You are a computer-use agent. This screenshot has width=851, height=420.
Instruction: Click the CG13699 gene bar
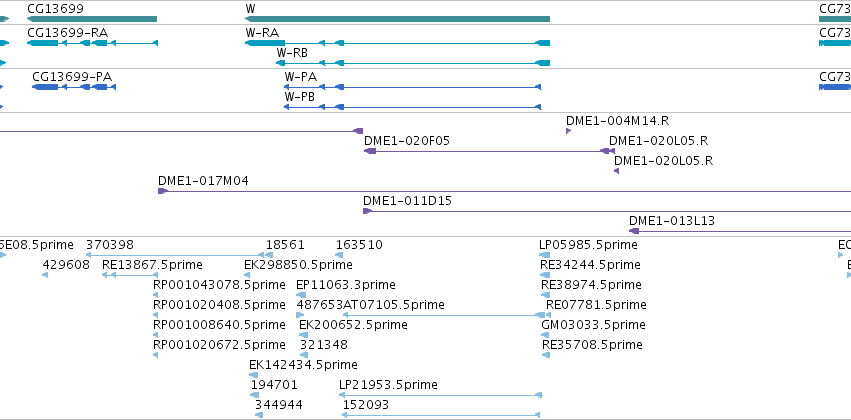[x=92, y=19]
